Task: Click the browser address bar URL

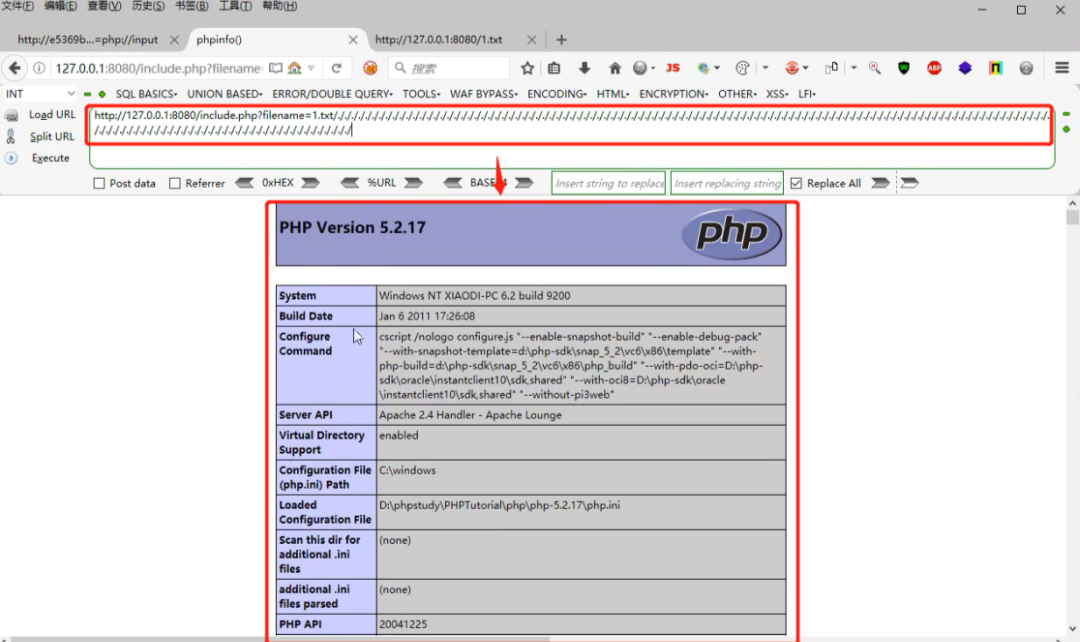Action: [x=158, y=68]
